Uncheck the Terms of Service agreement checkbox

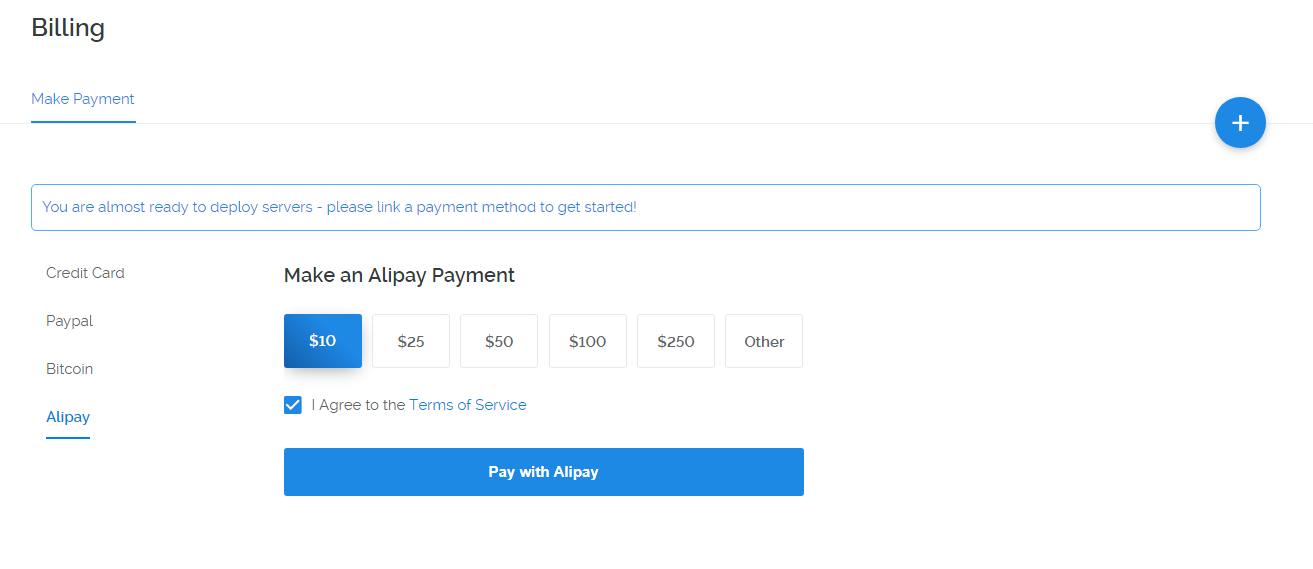(293, 405)
